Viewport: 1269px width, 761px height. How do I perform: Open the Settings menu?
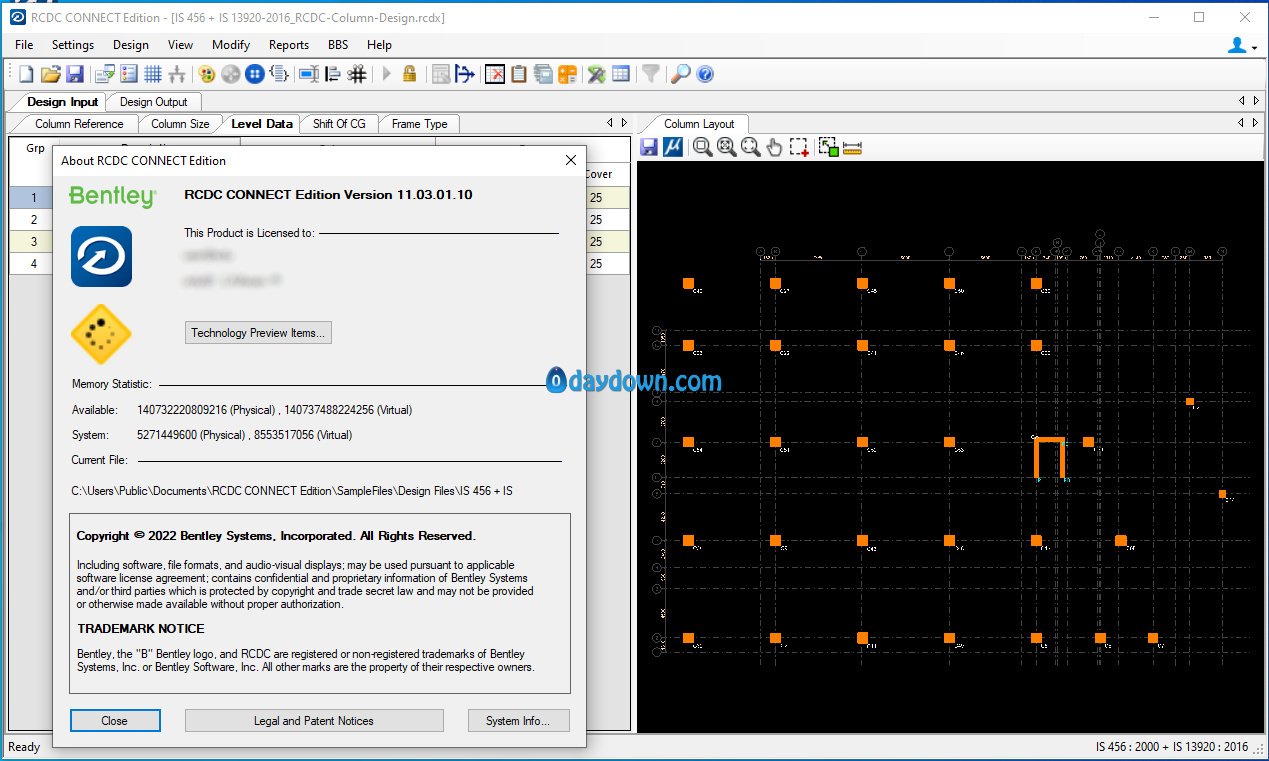pos(73,45)
